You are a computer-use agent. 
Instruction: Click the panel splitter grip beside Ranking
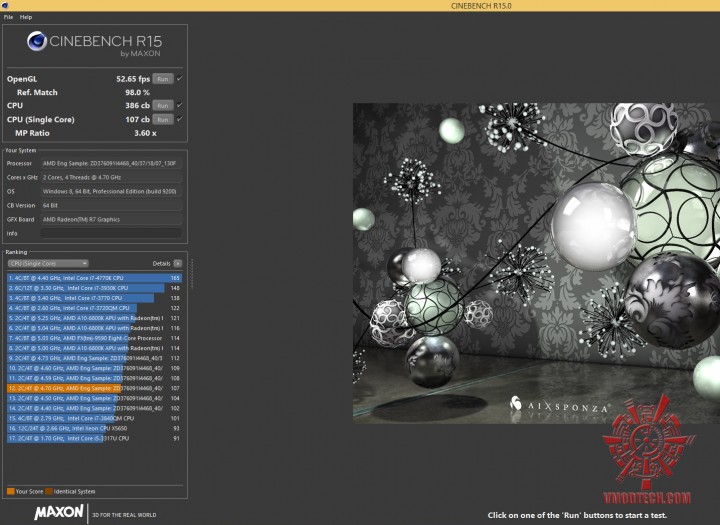pos(192,274)
